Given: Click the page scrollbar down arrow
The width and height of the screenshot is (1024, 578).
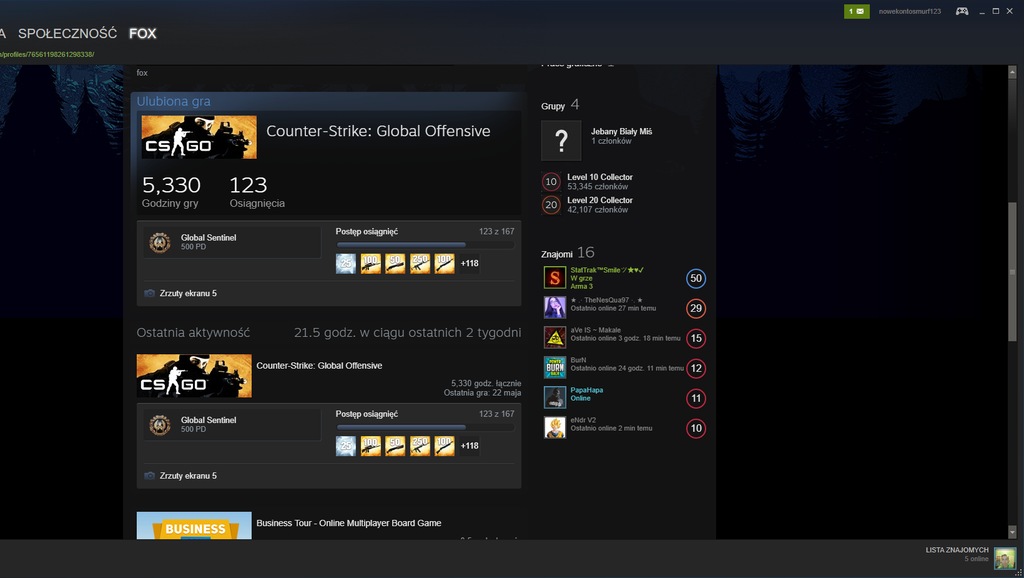Looking at the screenshot, I should point(1012,532).
